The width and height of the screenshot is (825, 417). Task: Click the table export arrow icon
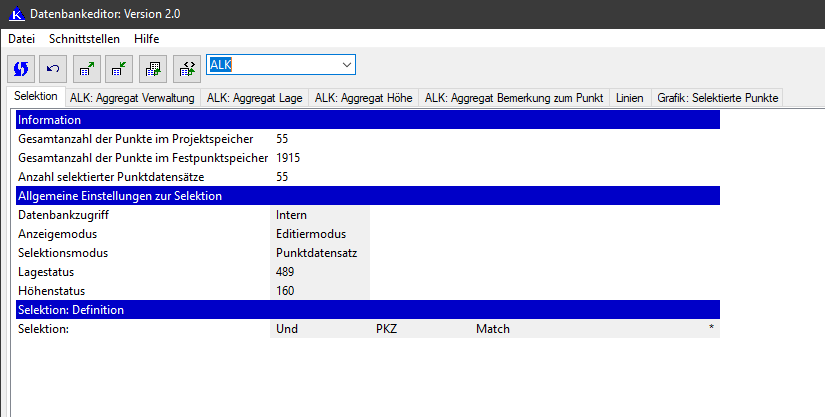pyautogui.click(x=87, y=67)
